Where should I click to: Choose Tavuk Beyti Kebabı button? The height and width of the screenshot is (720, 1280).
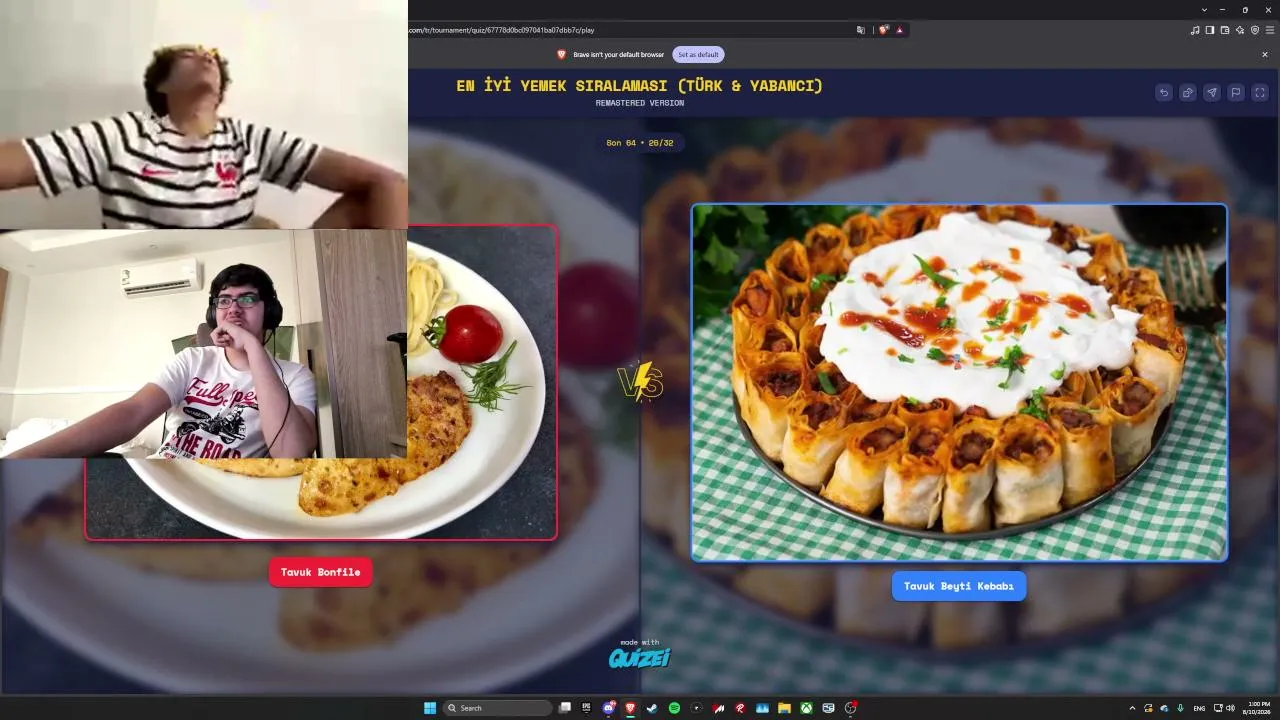point(959,586)
